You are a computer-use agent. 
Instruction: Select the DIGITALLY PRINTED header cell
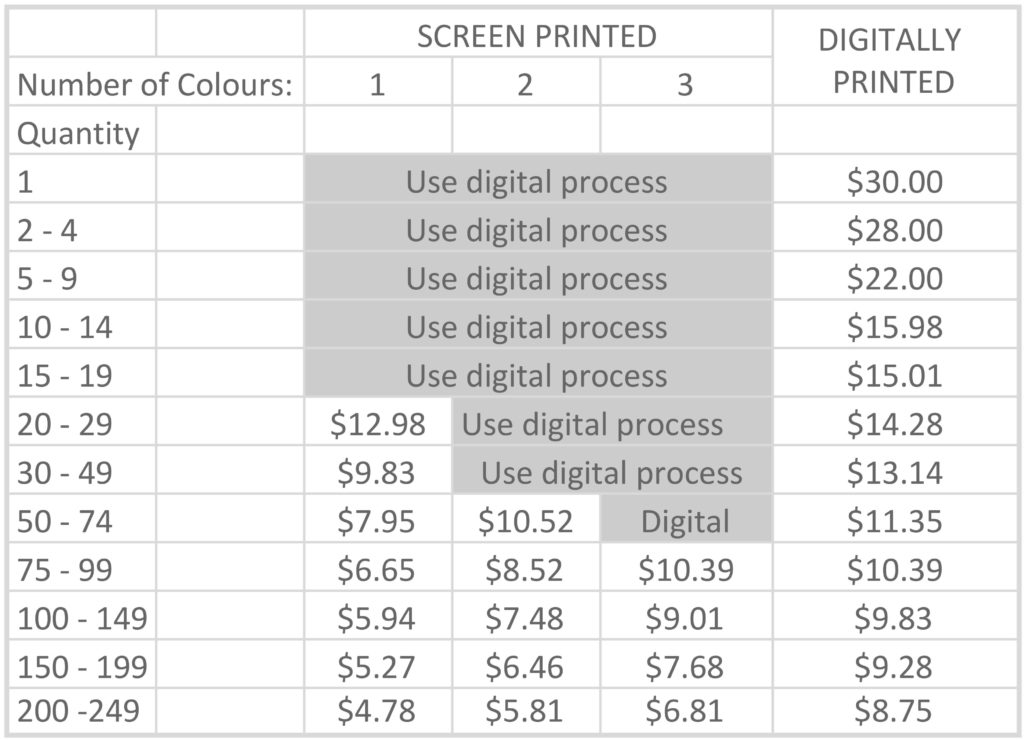894,59
